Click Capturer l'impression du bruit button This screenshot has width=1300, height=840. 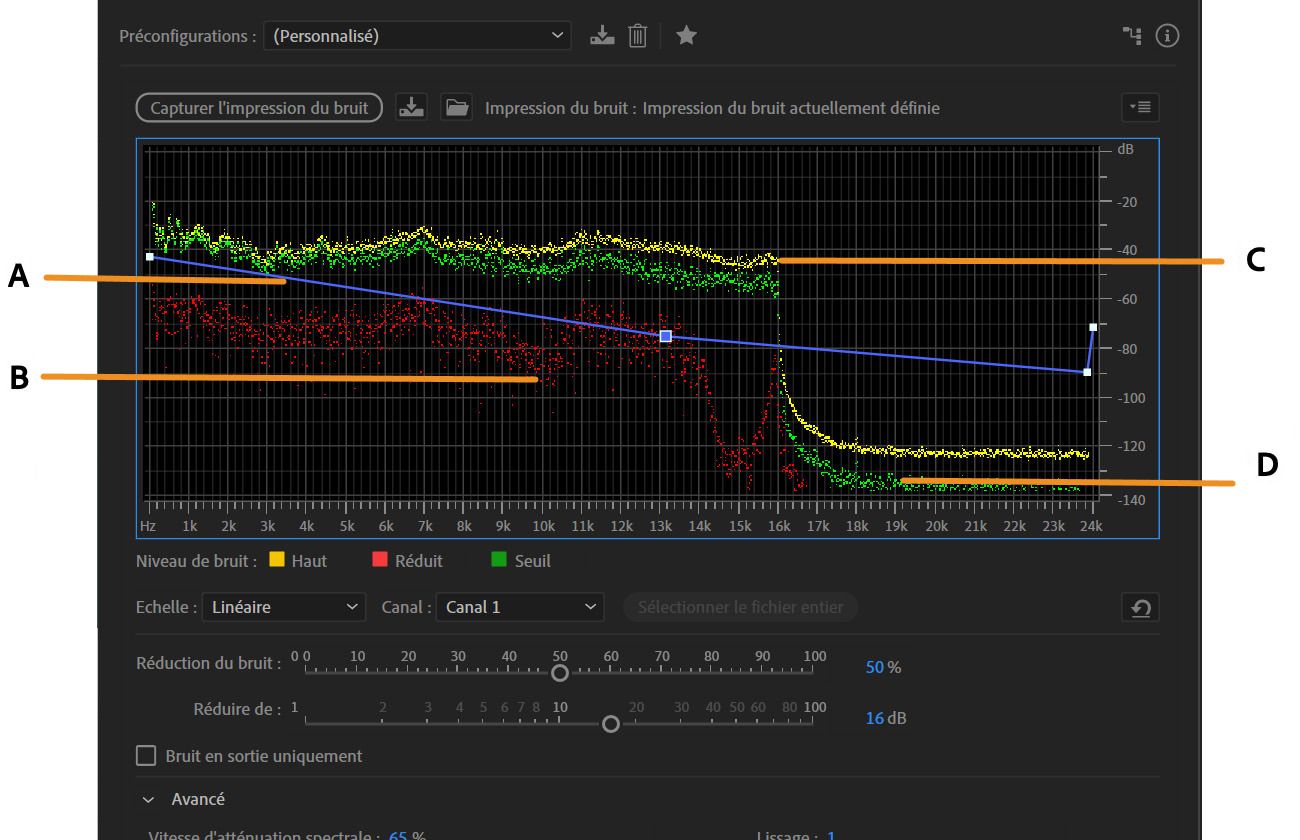(259, 108)
